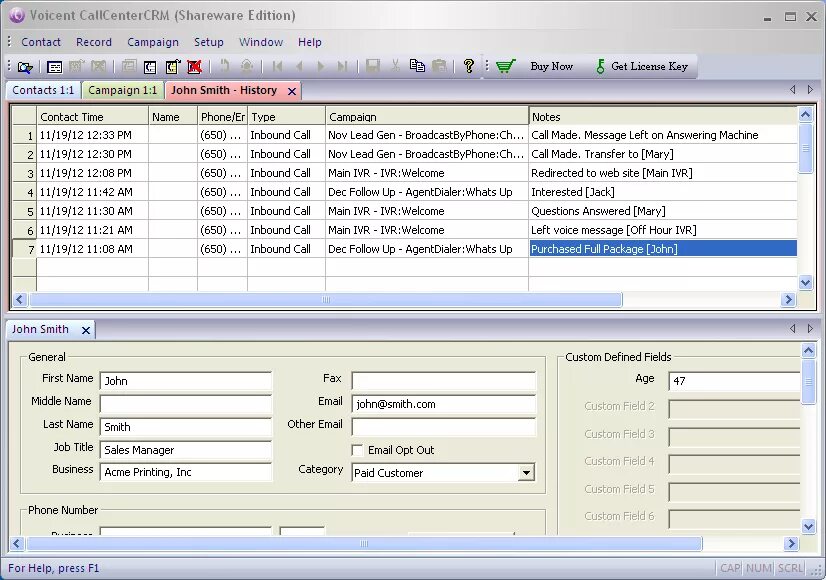Image resolution: width=826 pixels, height=580 pixels.
Task: Click the phone record icon with arrow
Action: 173,66
